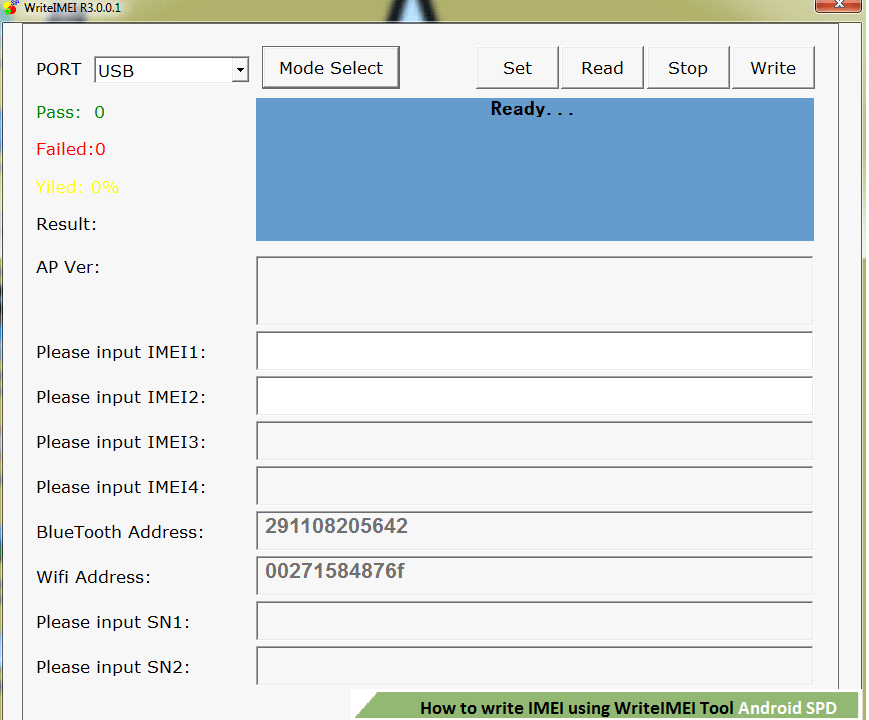Click the 'Wifi Address:' label
Image resolution: width=869 pixels, height=720 pixels.
94,577
